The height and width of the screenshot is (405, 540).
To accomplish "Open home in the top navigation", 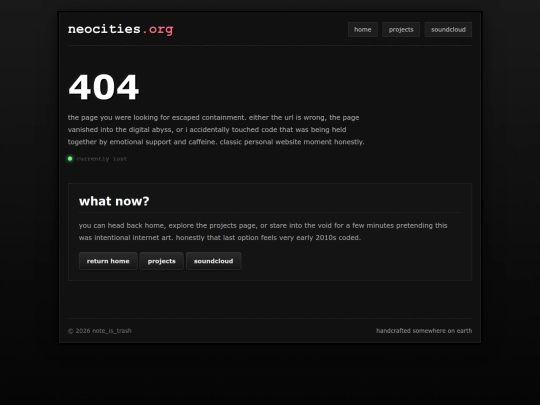I will click(363, 30).
